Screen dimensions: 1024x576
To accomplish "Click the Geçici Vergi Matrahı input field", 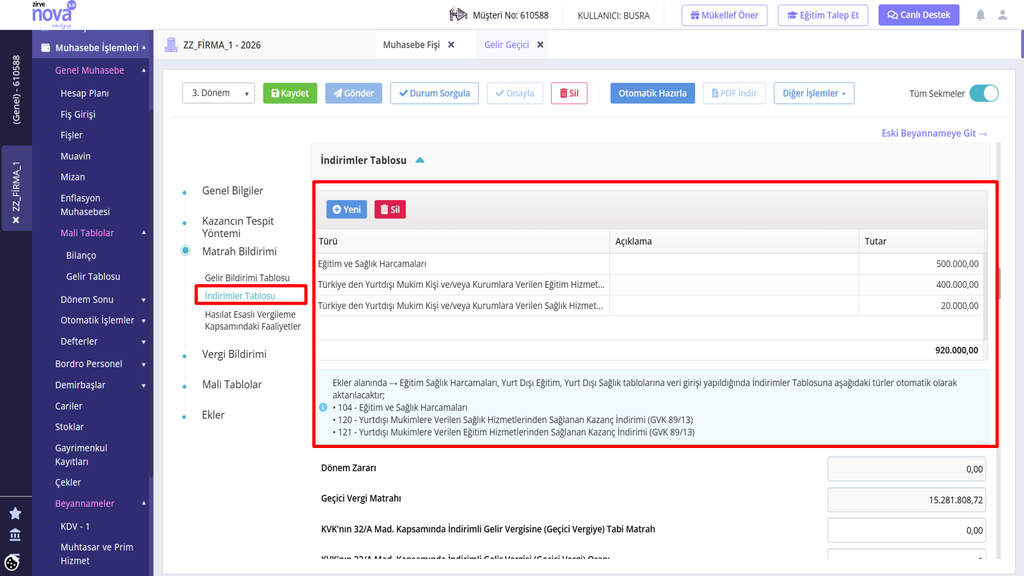I will tap(906, 500).
